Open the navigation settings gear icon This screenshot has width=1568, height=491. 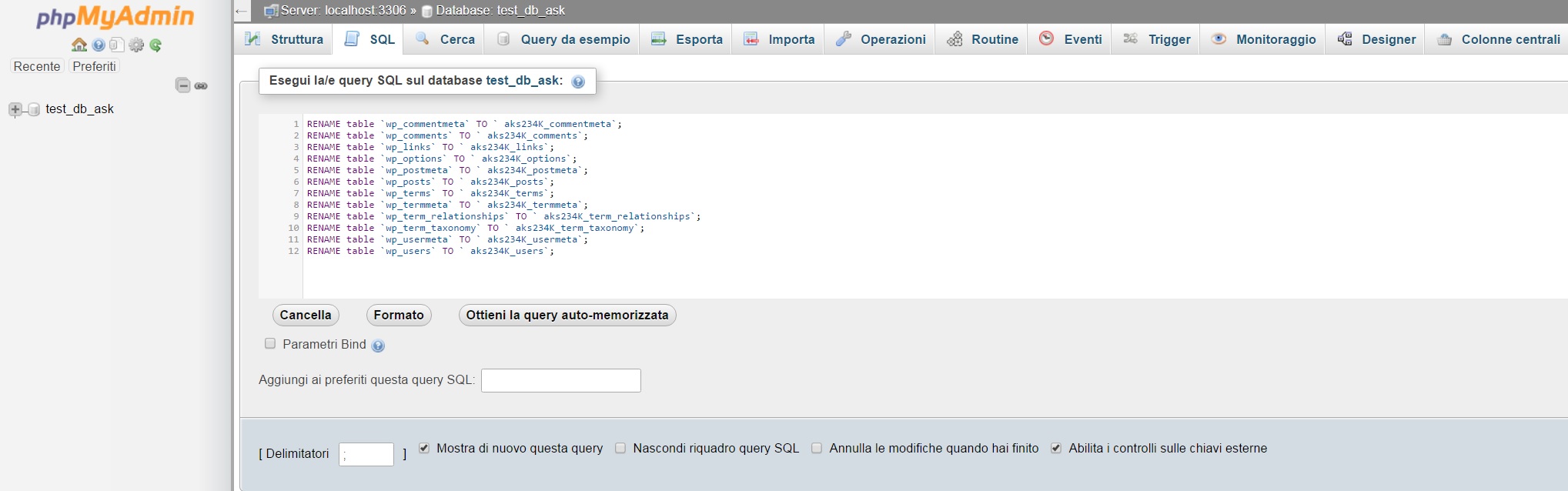[136, 45]
